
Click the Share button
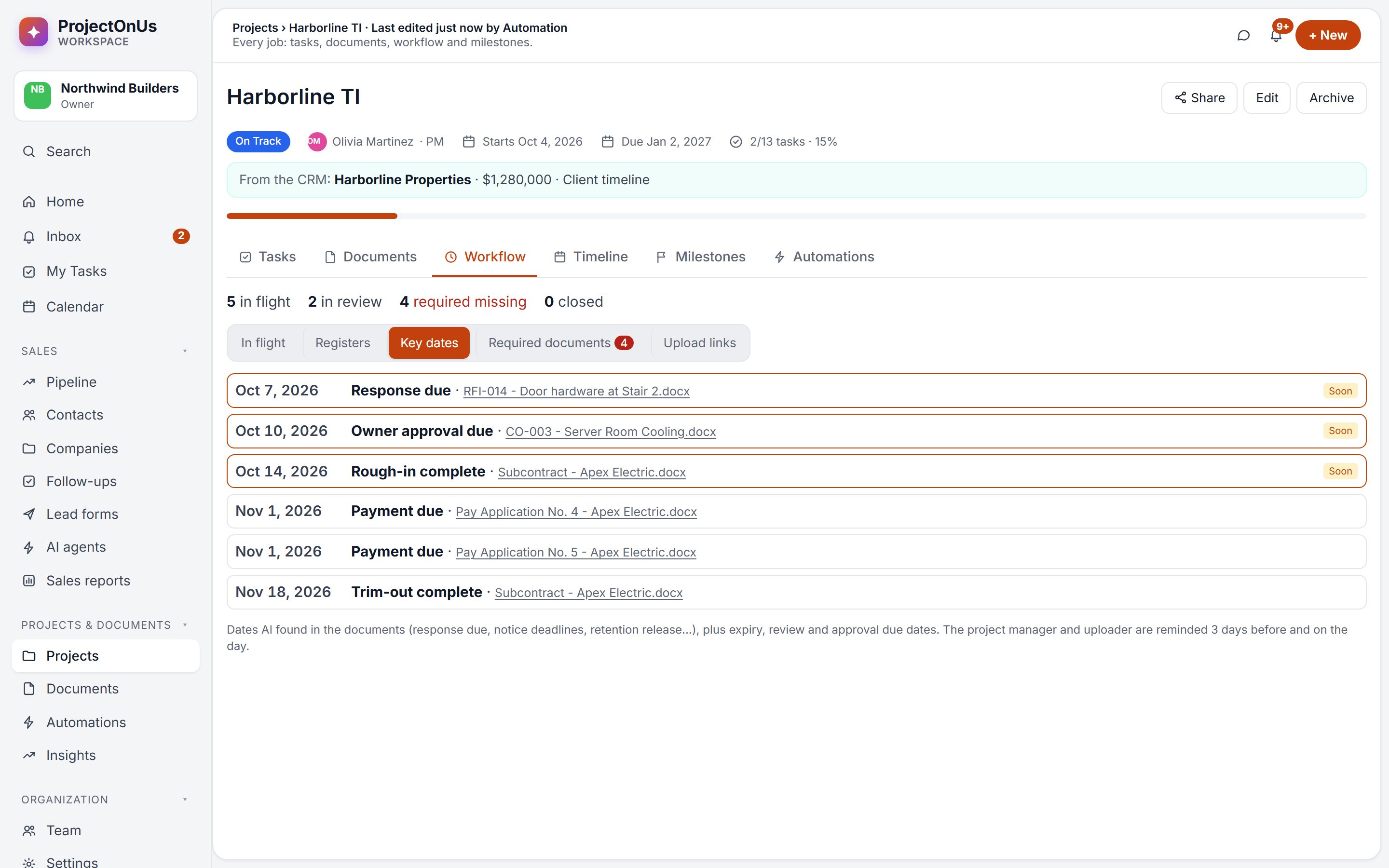[1199, 98]
